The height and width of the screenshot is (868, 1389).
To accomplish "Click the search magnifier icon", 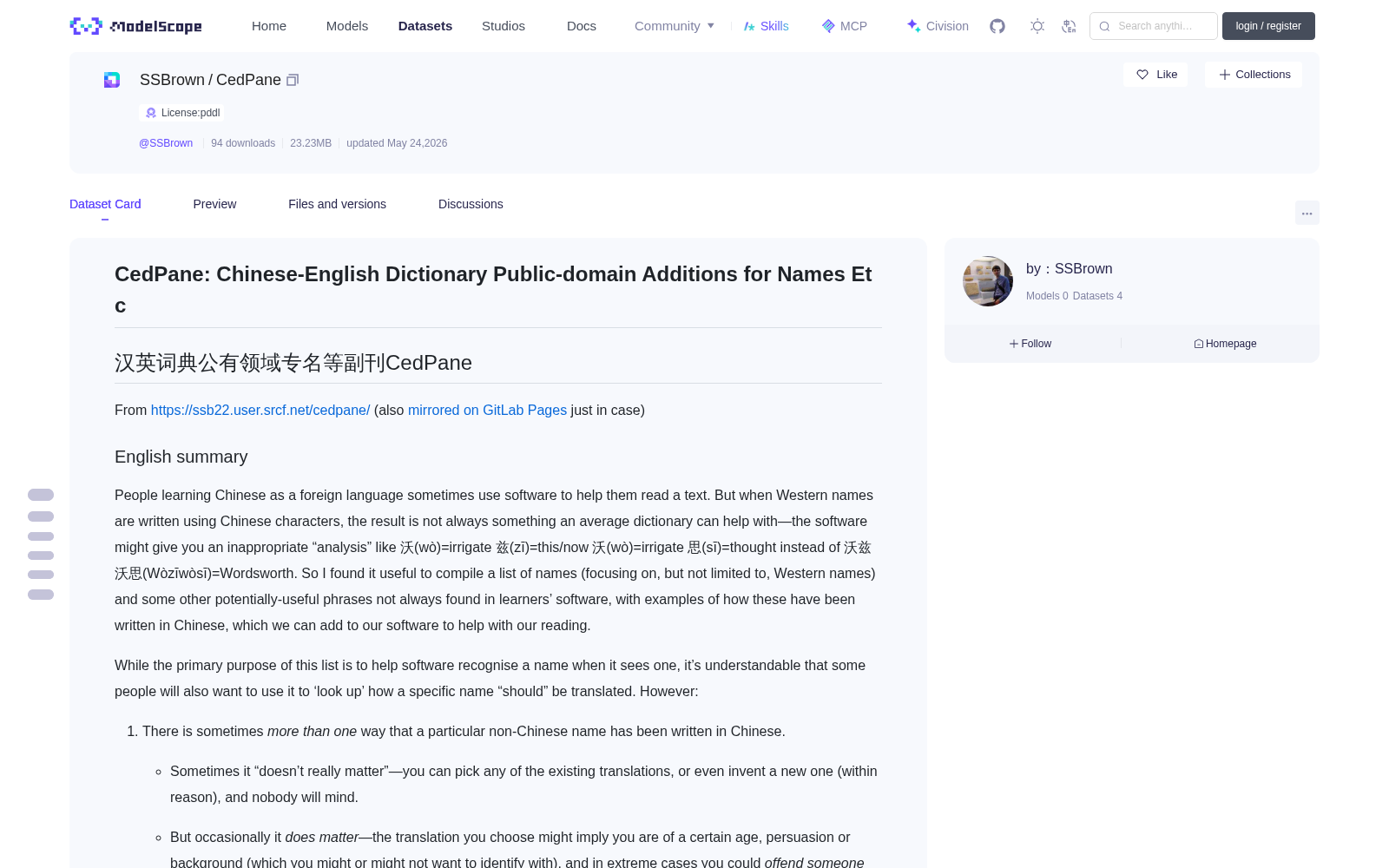I will point(1104,26).
